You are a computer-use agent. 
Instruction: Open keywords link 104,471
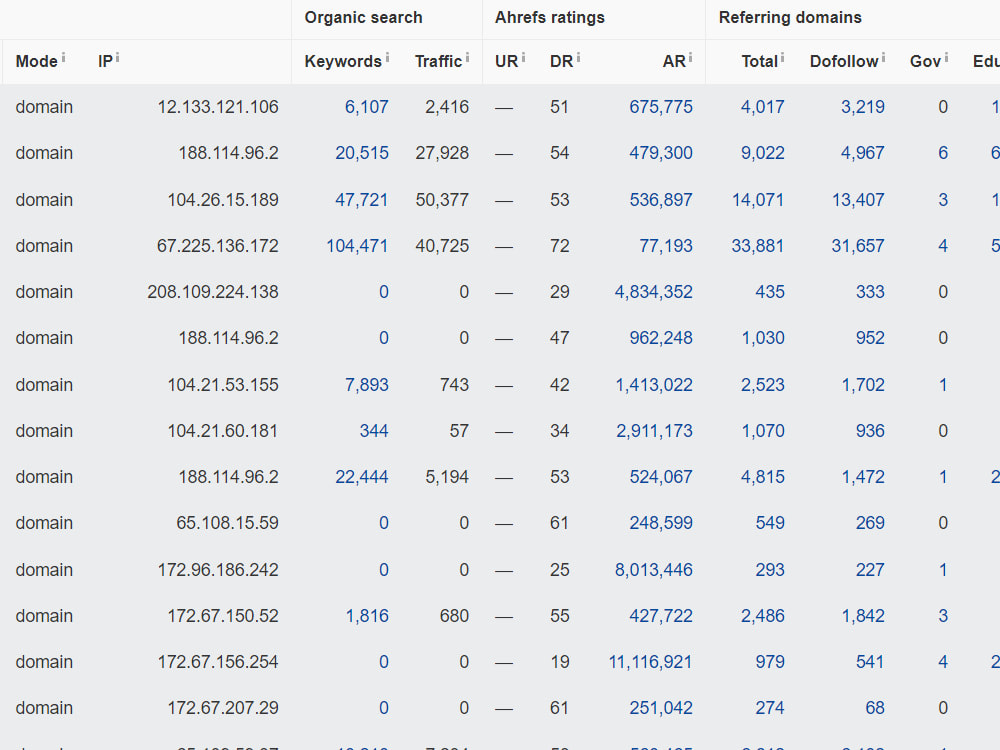[x=357, y=246]
